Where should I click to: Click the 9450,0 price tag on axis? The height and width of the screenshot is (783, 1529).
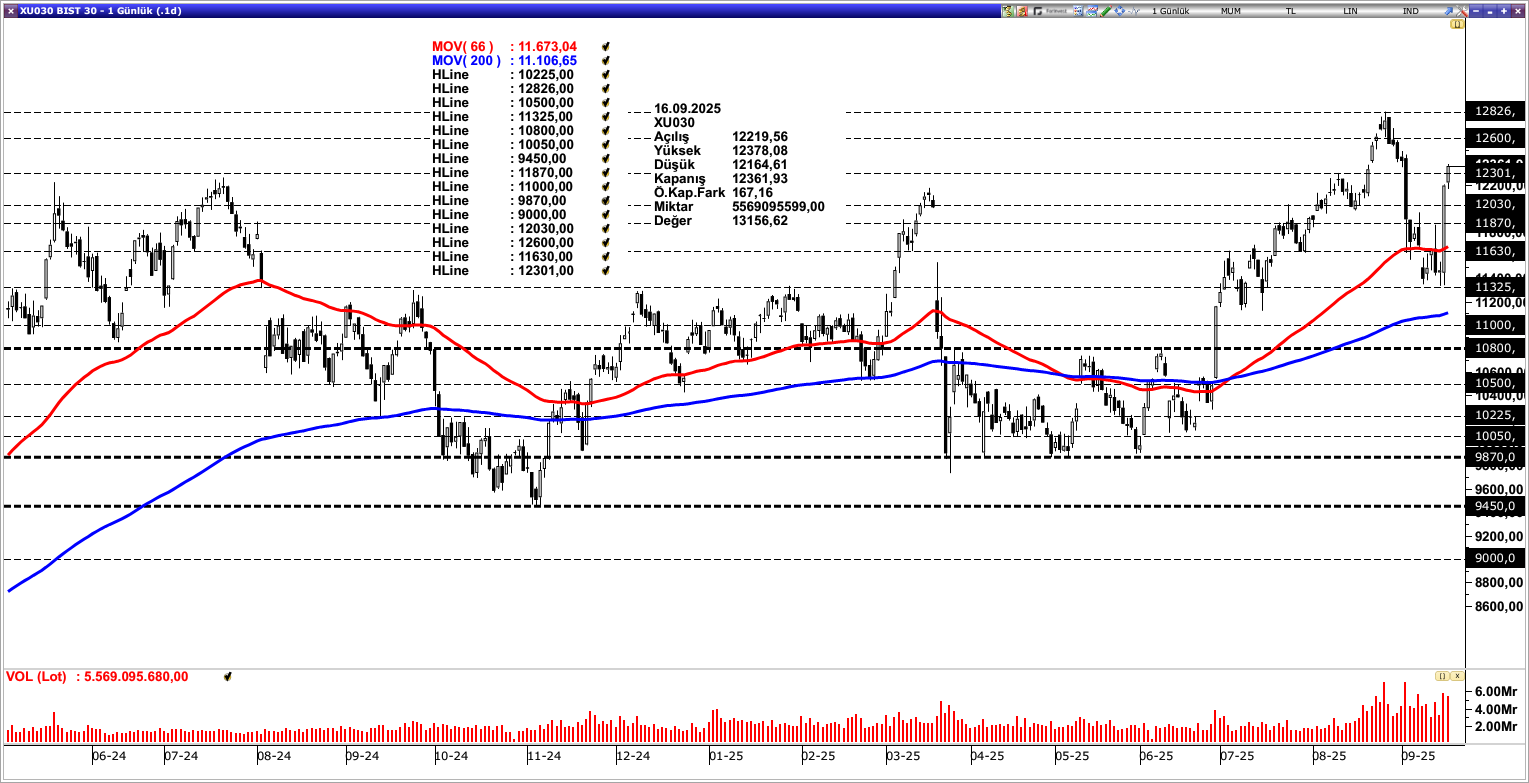[x=1496, y=507]
